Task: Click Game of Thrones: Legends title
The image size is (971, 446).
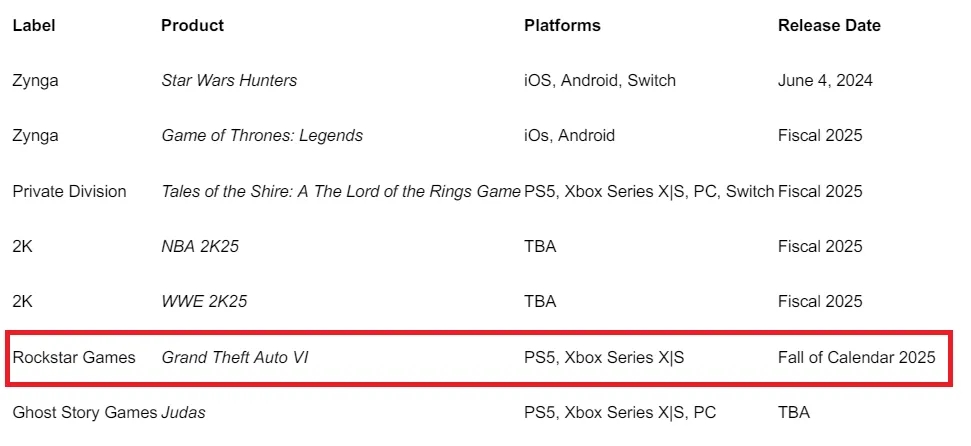Action: tap(262, 135)
